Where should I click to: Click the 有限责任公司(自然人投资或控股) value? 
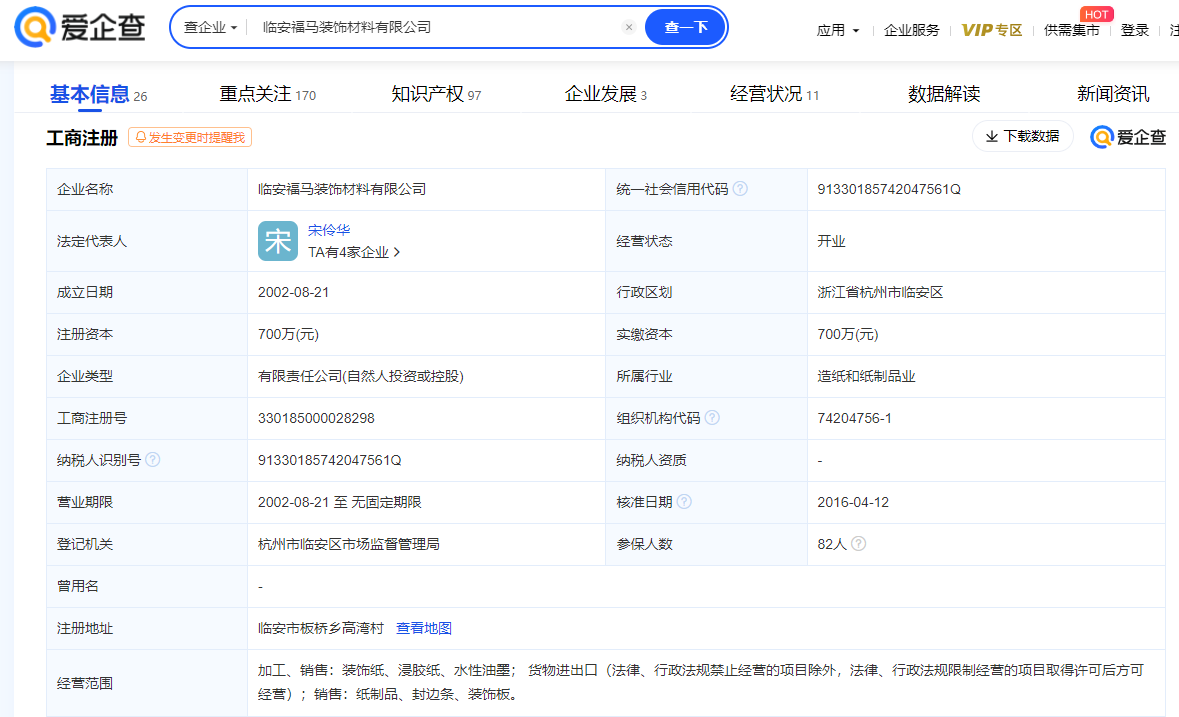point(360,377)
